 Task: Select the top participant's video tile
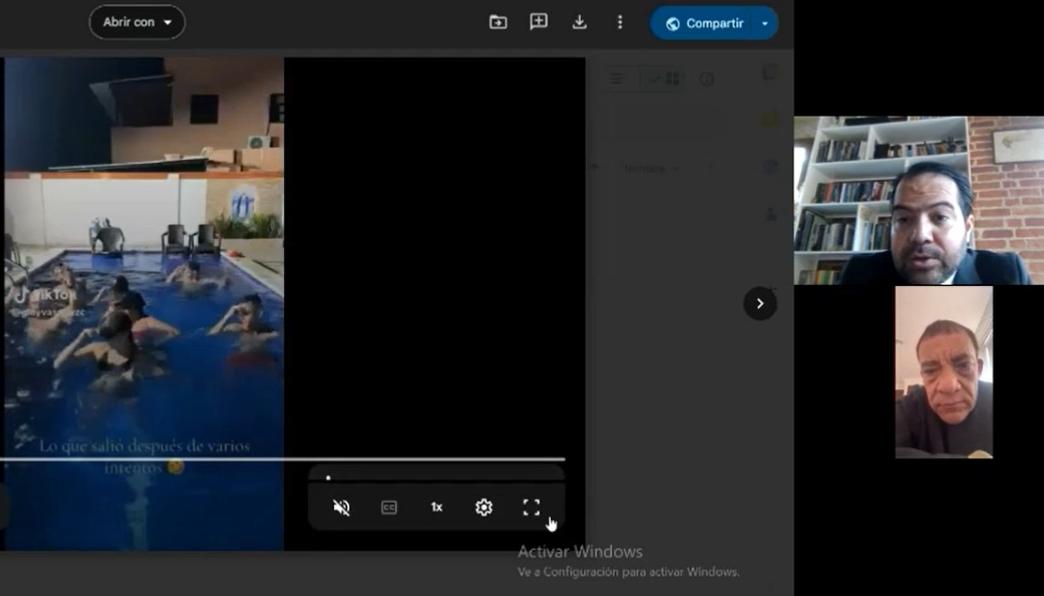point(918,200)
